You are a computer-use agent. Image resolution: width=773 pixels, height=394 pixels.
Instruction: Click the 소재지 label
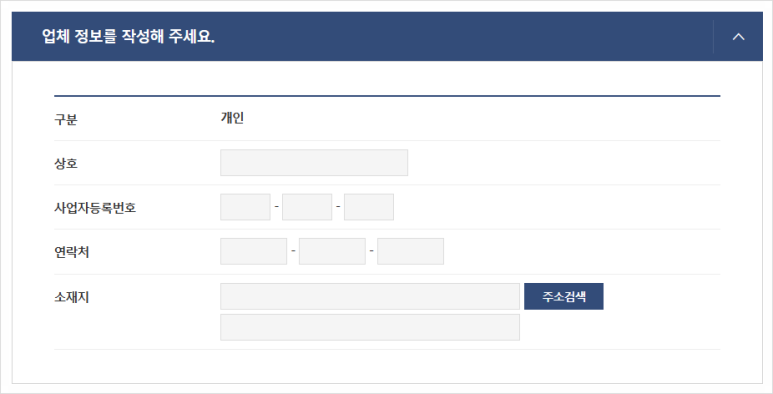[x=71, y=297]
